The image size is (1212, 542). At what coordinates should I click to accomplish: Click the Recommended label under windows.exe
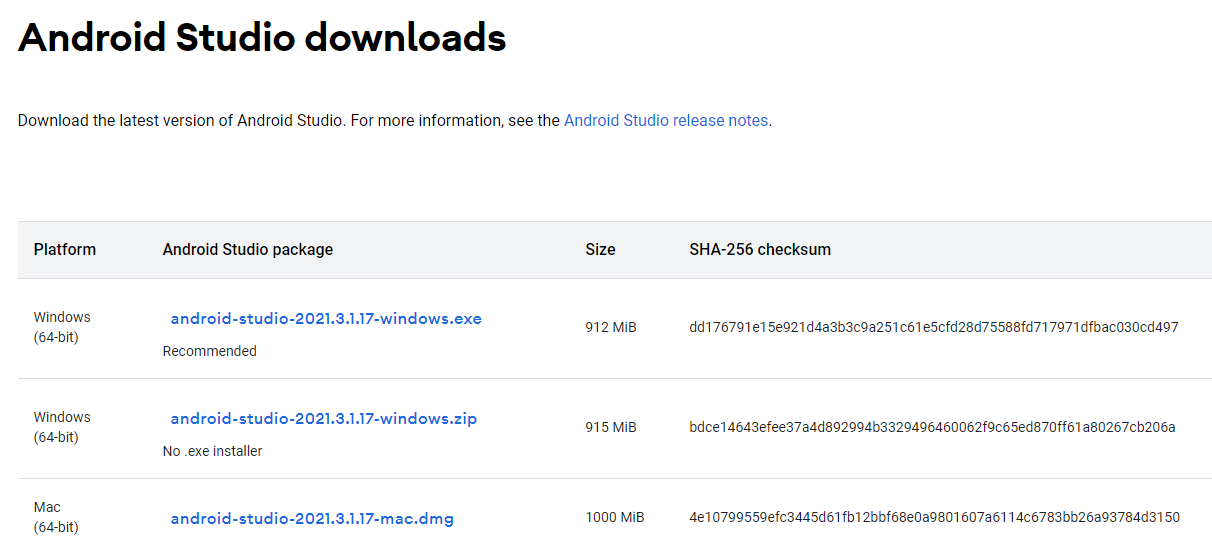point(209,351)
